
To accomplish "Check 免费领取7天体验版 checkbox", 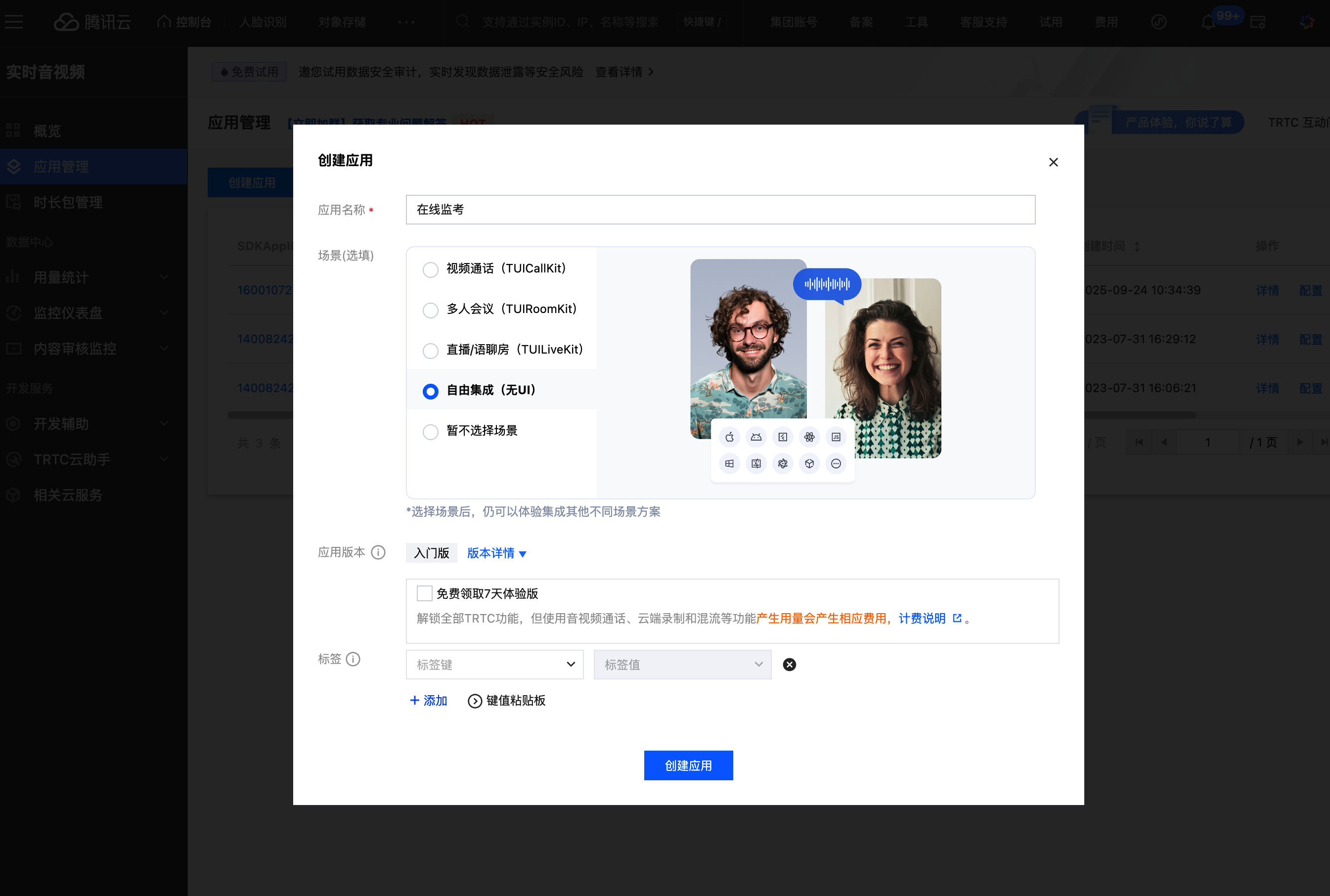I will tap(425, 593).
